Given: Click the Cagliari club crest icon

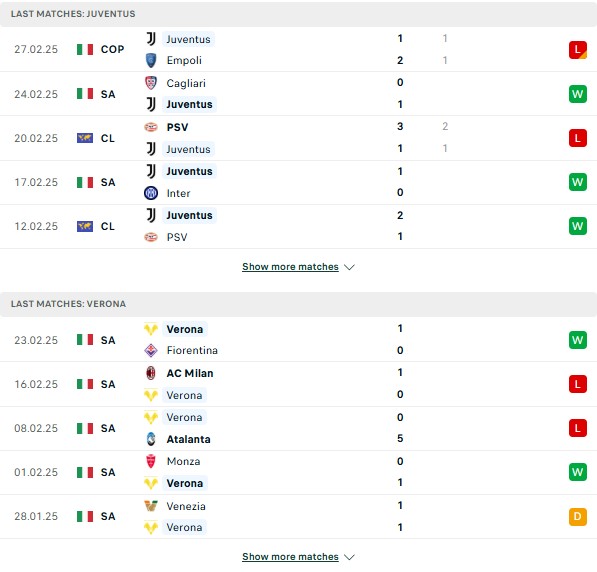Looking at the screenshot, I should [151, 83].
